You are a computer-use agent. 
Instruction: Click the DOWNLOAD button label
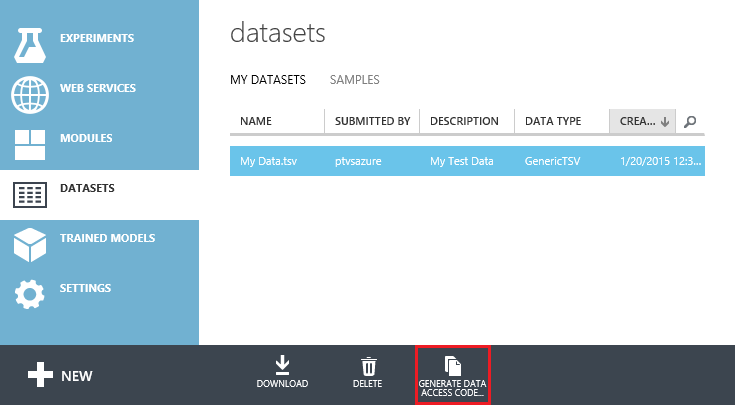[x=282, y=383]
